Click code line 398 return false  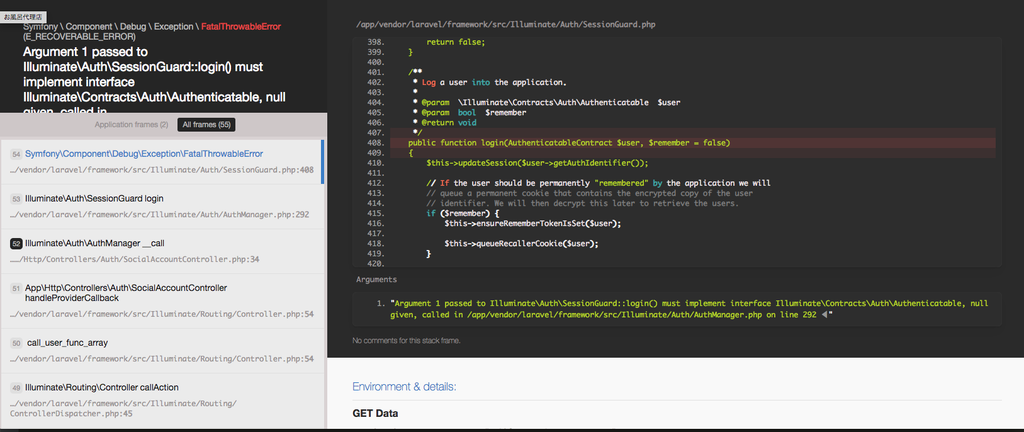point(456,42)
